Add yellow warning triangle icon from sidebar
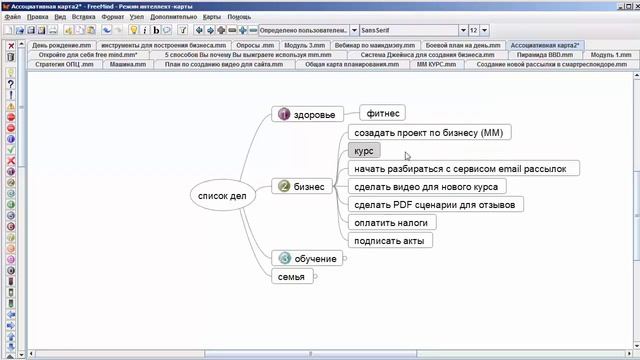The image size is (640, 360). coord(11,106)
